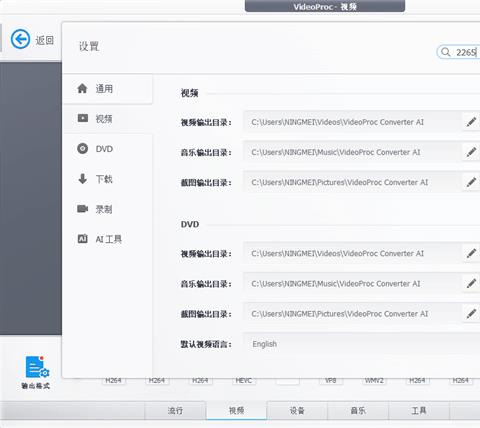
Task: Edit the 视频 section screenshot output directory
Action: [x=471, y=182]
